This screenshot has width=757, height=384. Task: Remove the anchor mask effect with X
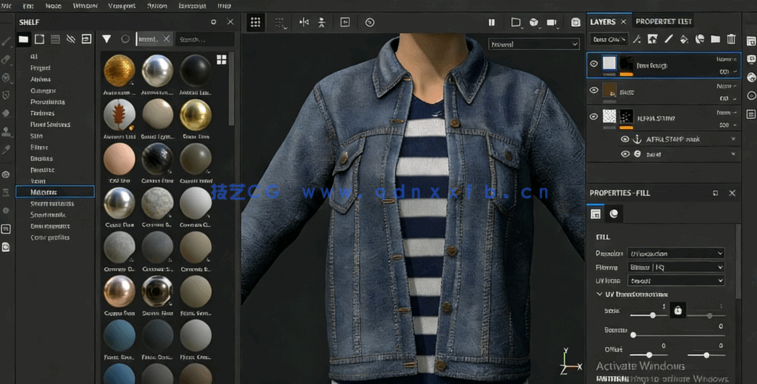pos(733,139)
